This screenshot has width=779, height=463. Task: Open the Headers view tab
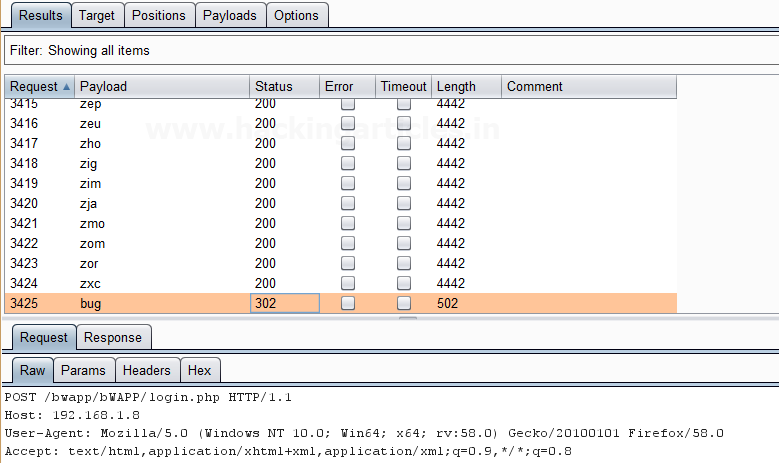pyautogui.click(x=147, y=371)
